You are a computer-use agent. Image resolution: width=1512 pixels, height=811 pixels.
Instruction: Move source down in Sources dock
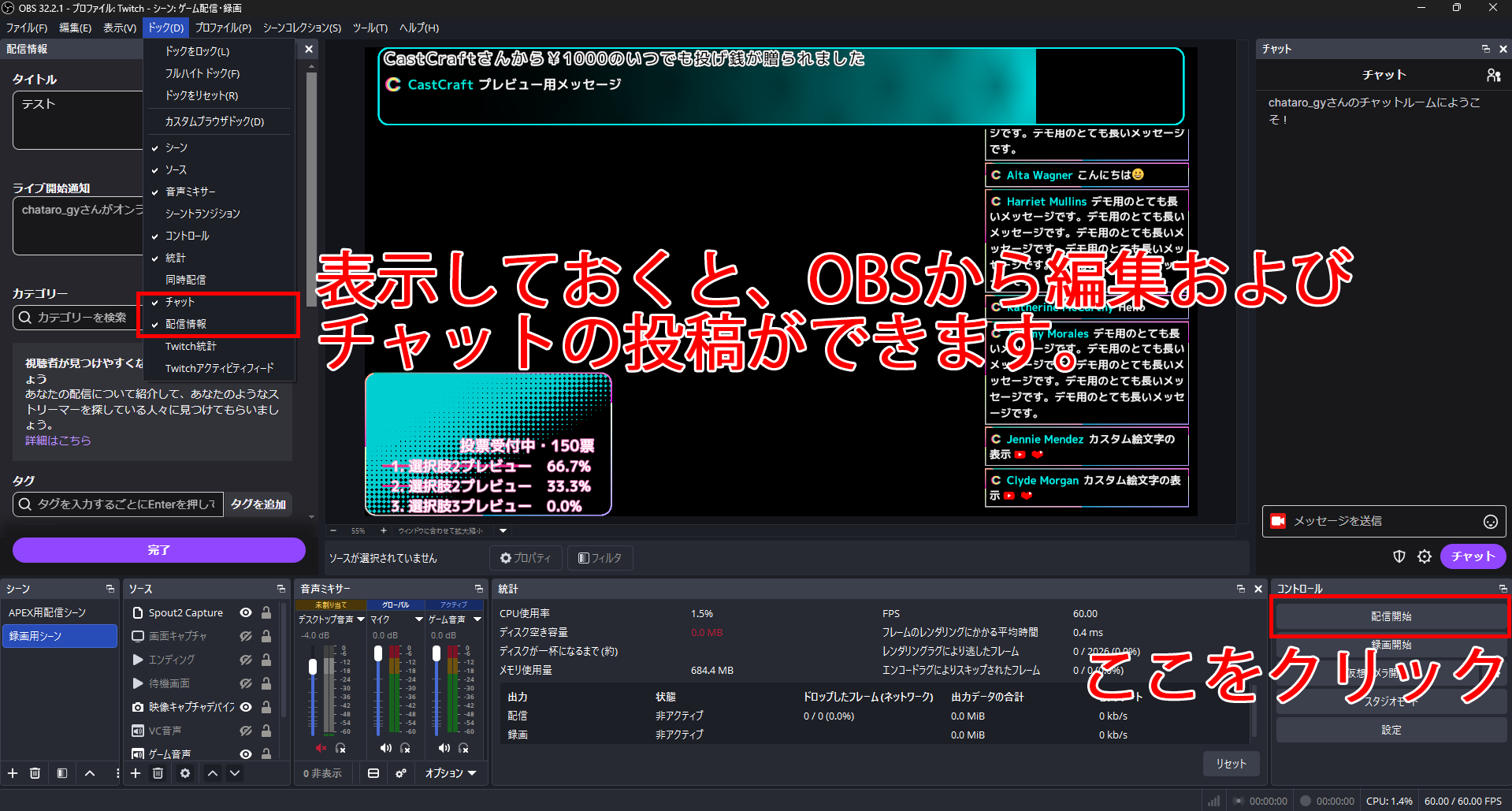(235, 773)
